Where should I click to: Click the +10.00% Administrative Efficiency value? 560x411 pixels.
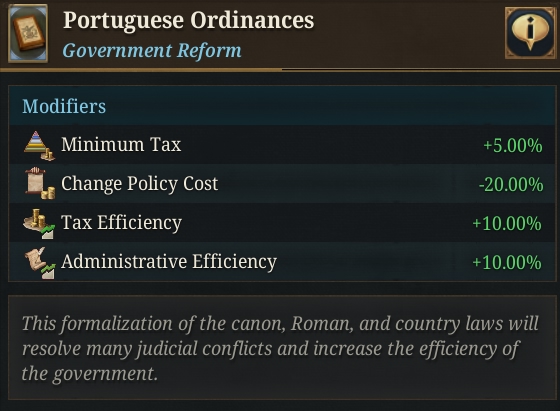click(506, 262)
